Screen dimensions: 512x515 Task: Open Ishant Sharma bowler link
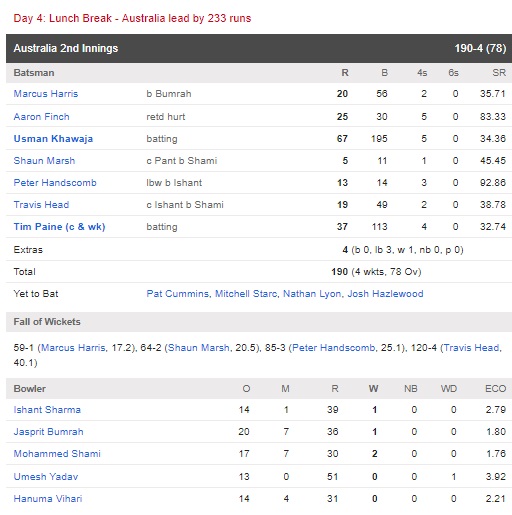click(47, 410)
